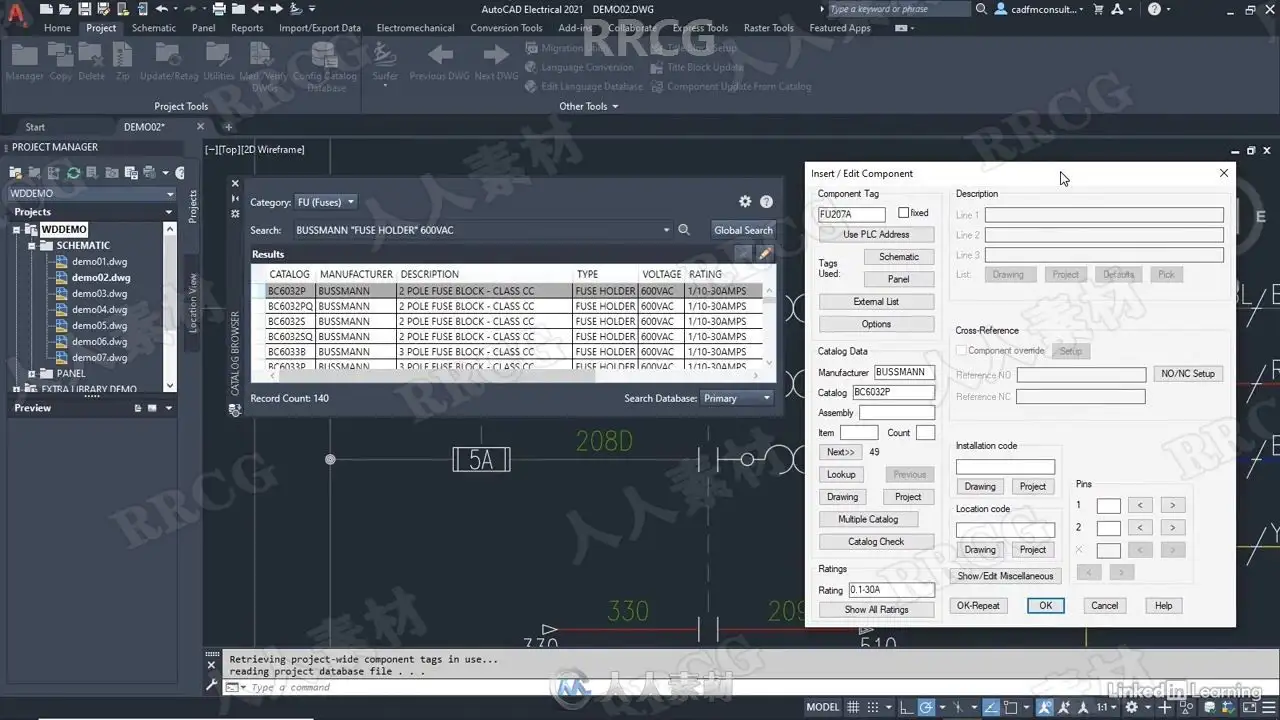1280x720 pixels.
Task: Toggle MODEL space button in status bar
Action: pos(823,707)
